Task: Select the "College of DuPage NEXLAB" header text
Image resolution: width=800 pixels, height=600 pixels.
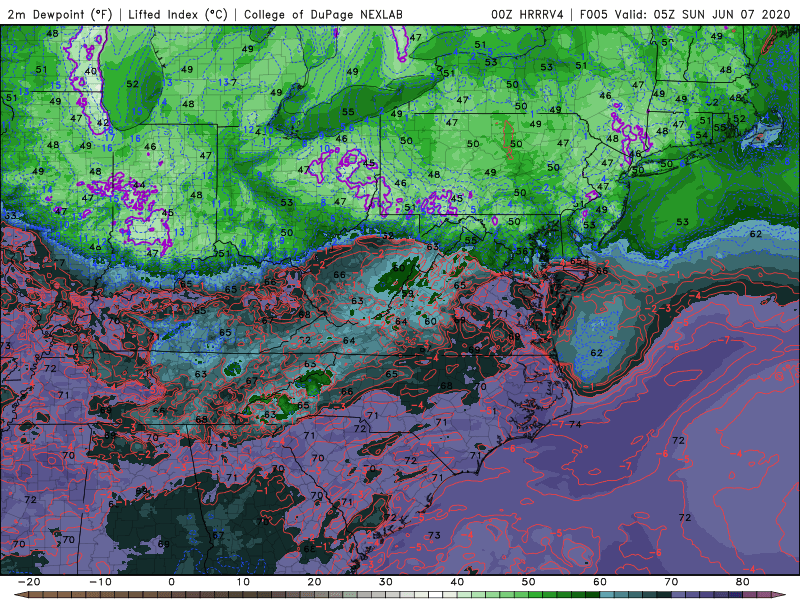Action: (323, 14)
